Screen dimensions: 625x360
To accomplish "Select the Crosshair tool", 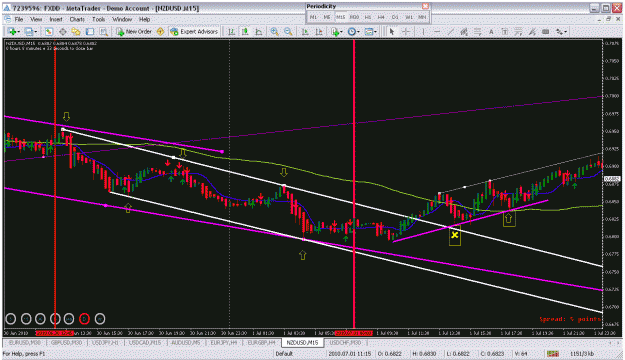I will click(406, 31).
